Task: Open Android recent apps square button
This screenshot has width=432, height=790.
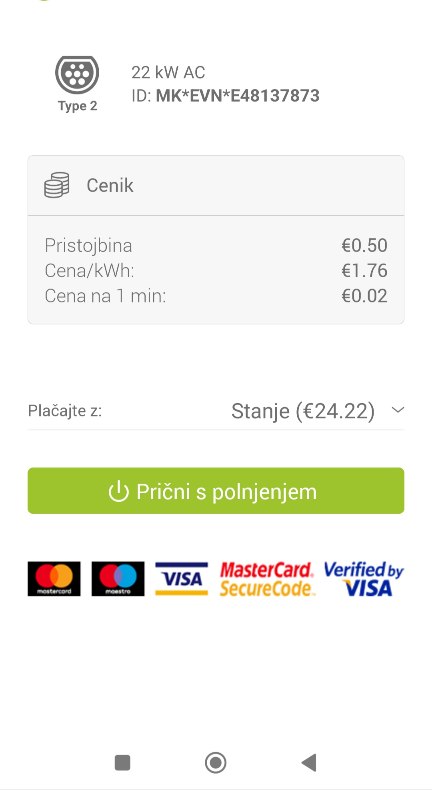Action: (x=122, y=762)
